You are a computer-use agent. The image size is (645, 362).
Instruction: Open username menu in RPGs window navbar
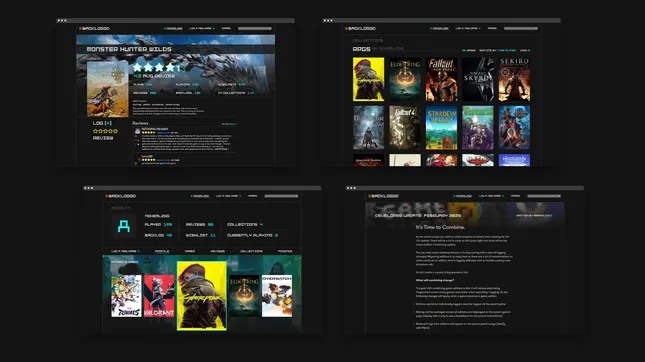point(439,28)
